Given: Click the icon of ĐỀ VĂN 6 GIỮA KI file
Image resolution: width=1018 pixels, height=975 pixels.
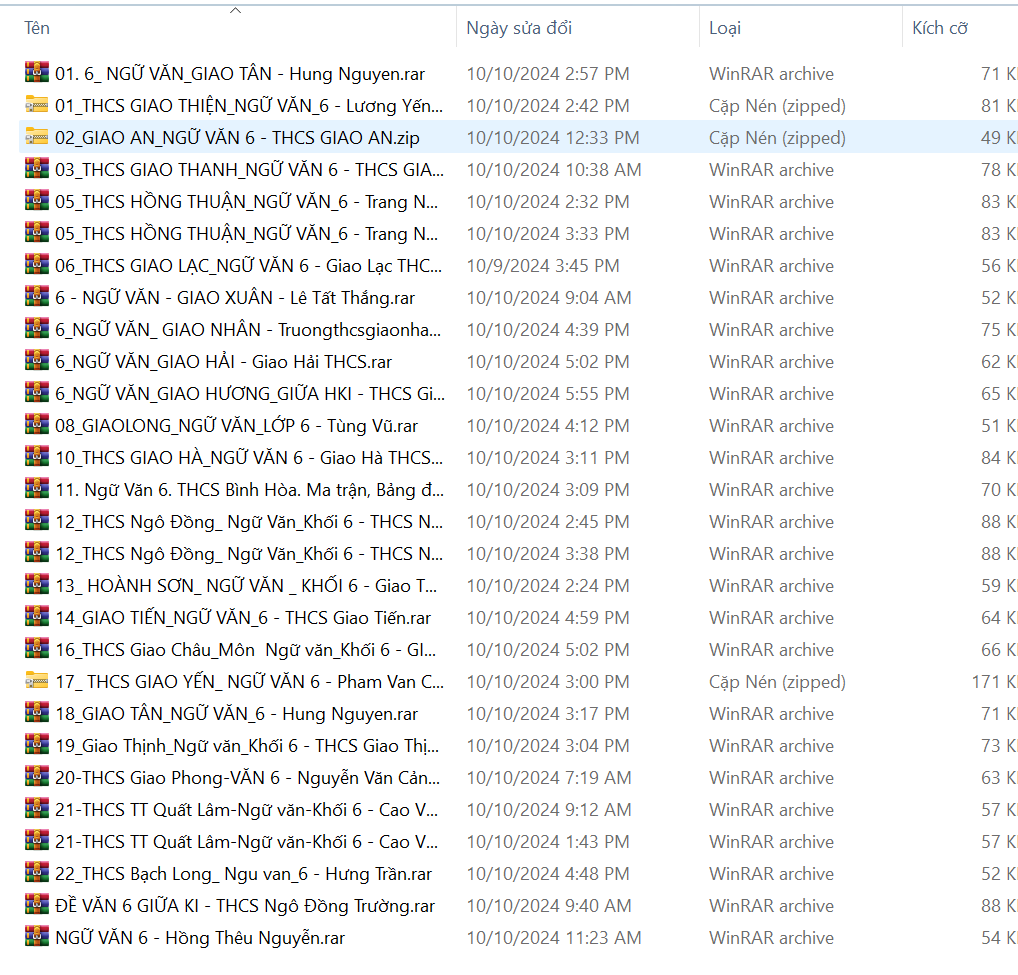Looking at the screenshot, I should [x=37, y=906].
